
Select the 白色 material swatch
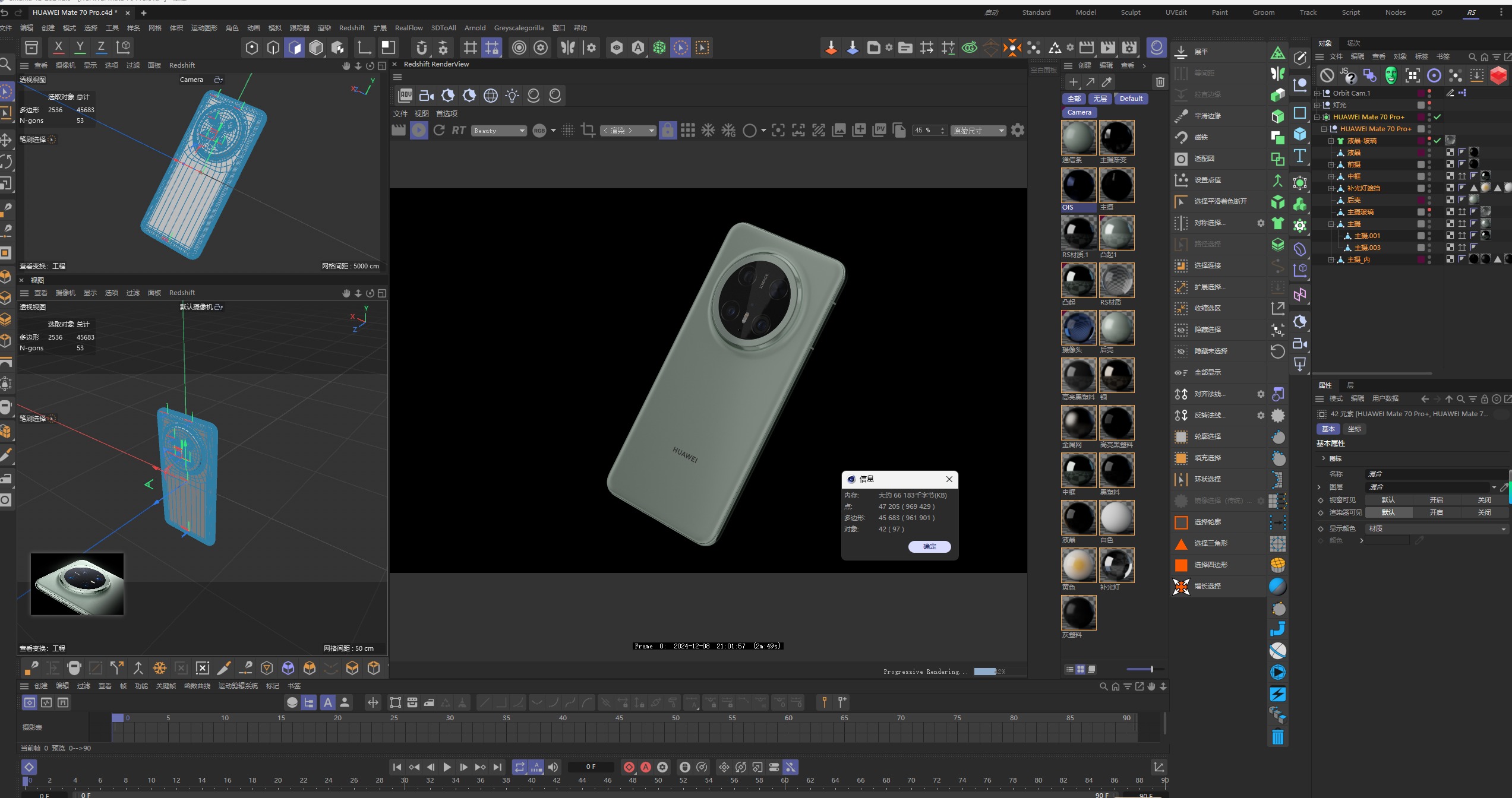point(1116,518)
